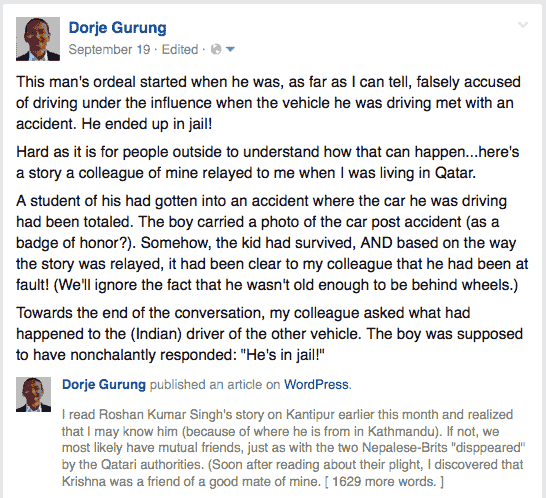Screen dimensions: 546x498
Task: Click "Nepalese-Brits" in the article excerpt
Action: click(404, 448)
